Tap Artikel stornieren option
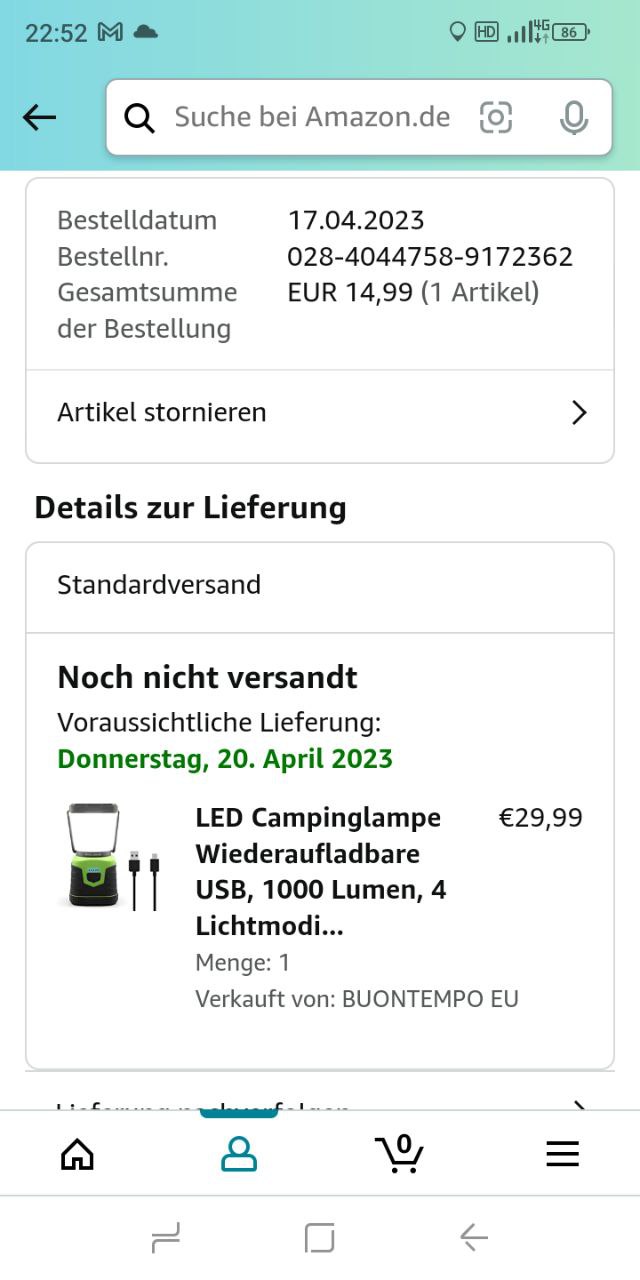 click(x=162, y=413)
